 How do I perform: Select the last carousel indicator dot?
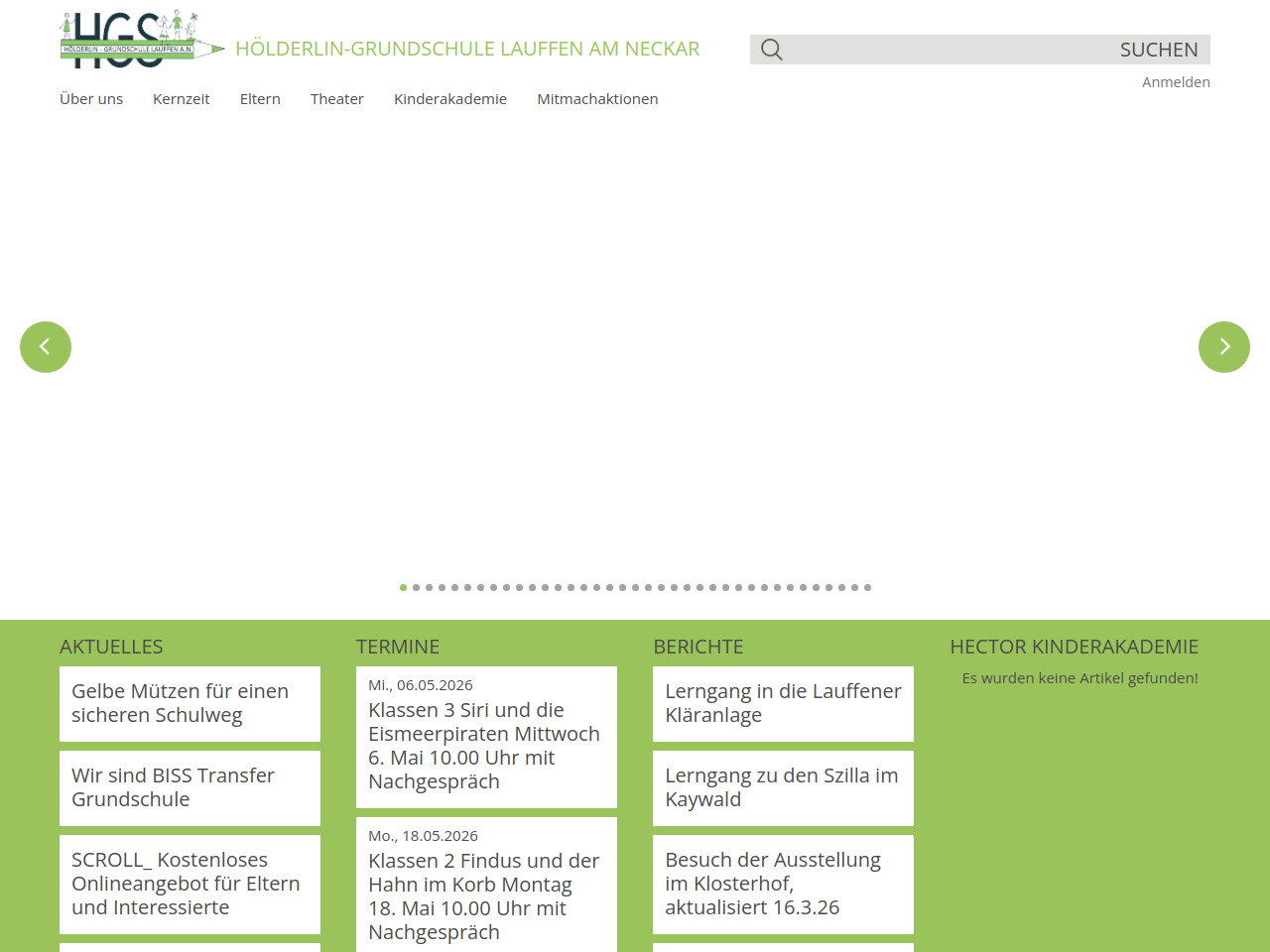click(867, 588)
